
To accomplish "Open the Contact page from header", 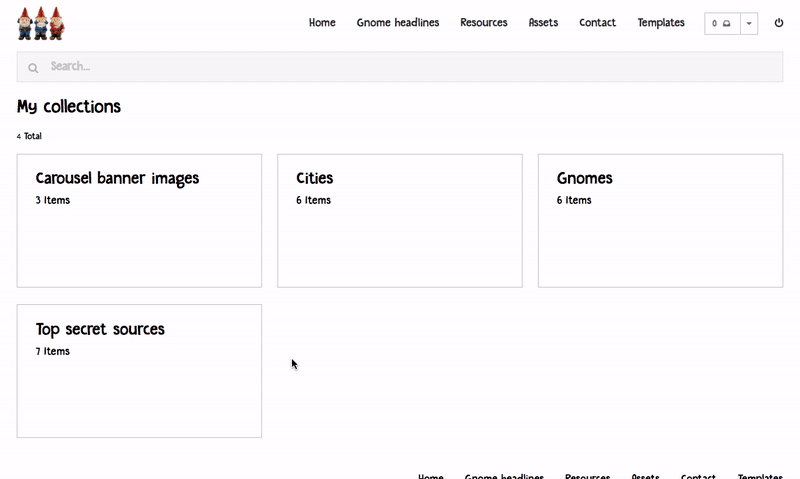I will 597,22.
